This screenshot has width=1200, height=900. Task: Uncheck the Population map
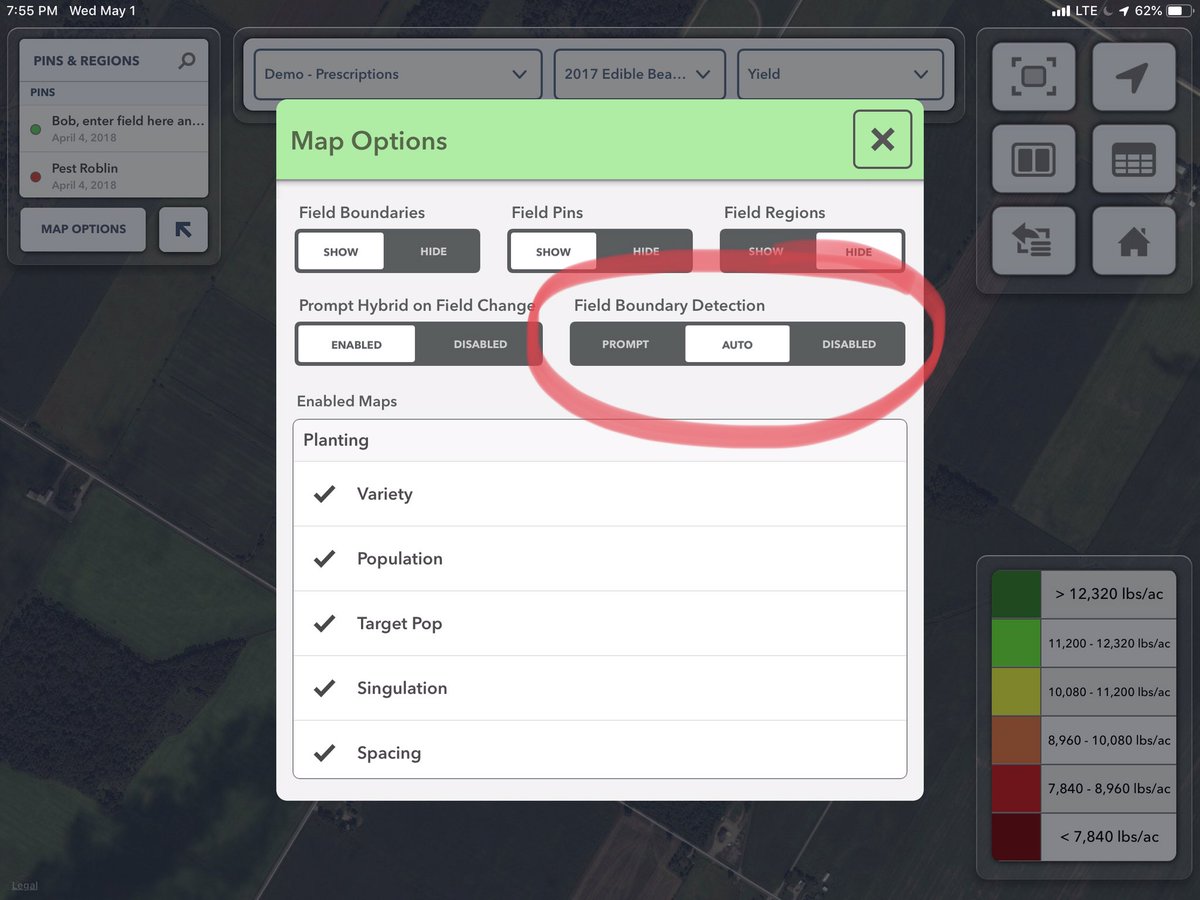click(324, 559)
